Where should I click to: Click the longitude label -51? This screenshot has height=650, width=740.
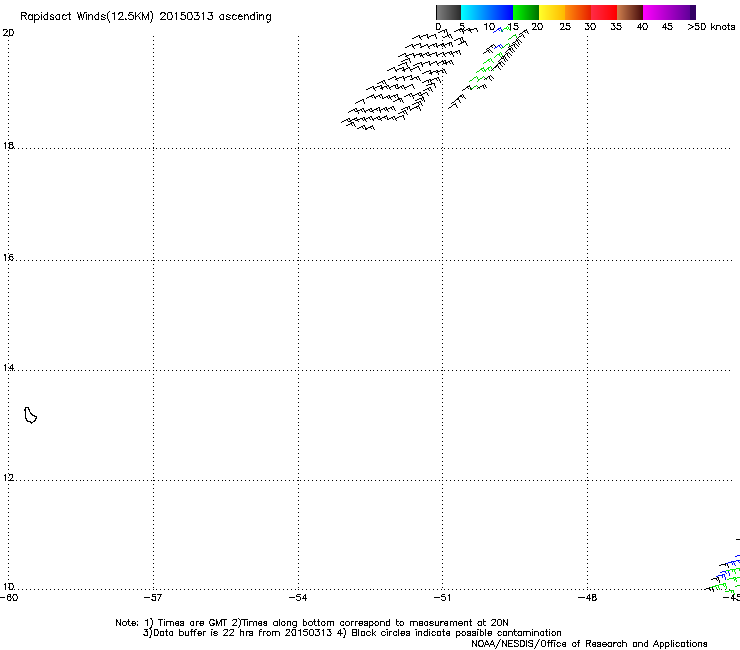tap(442, 598)
